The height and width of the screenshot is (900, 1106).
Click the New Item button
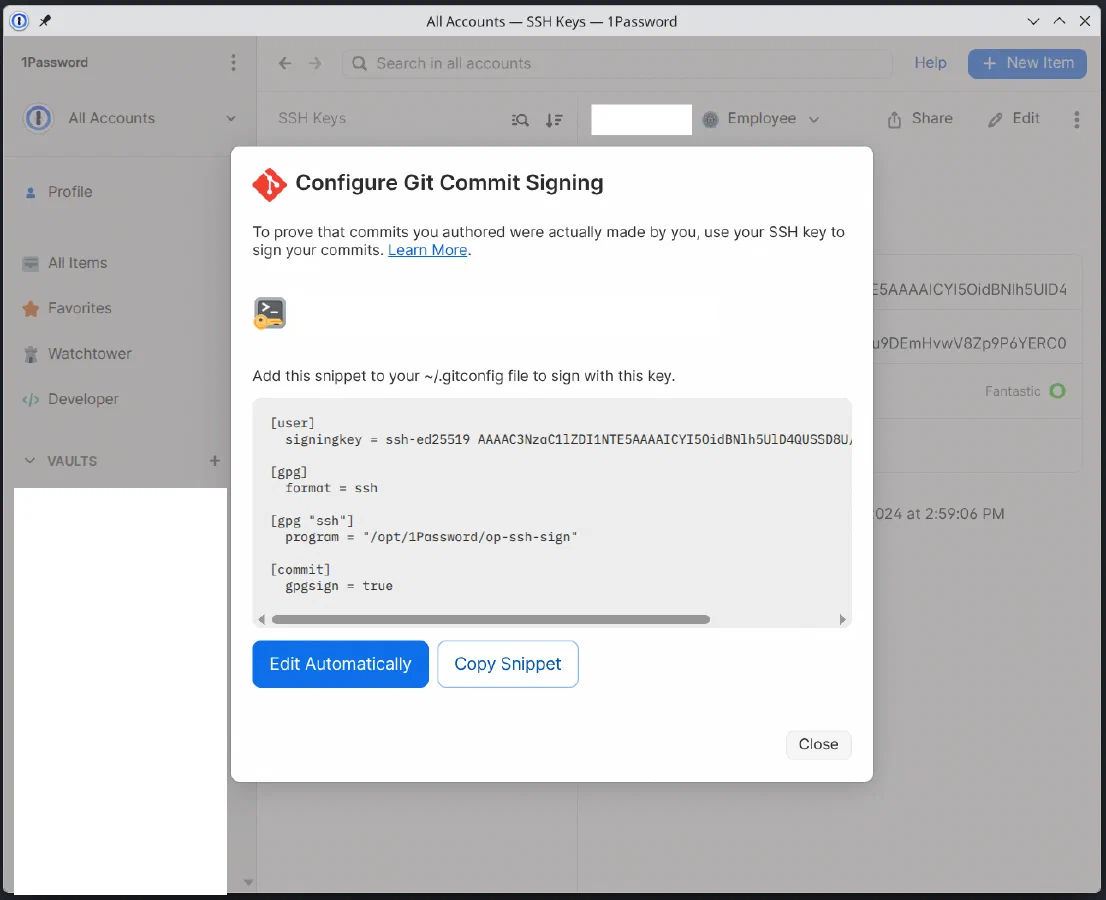(1027, 63)
